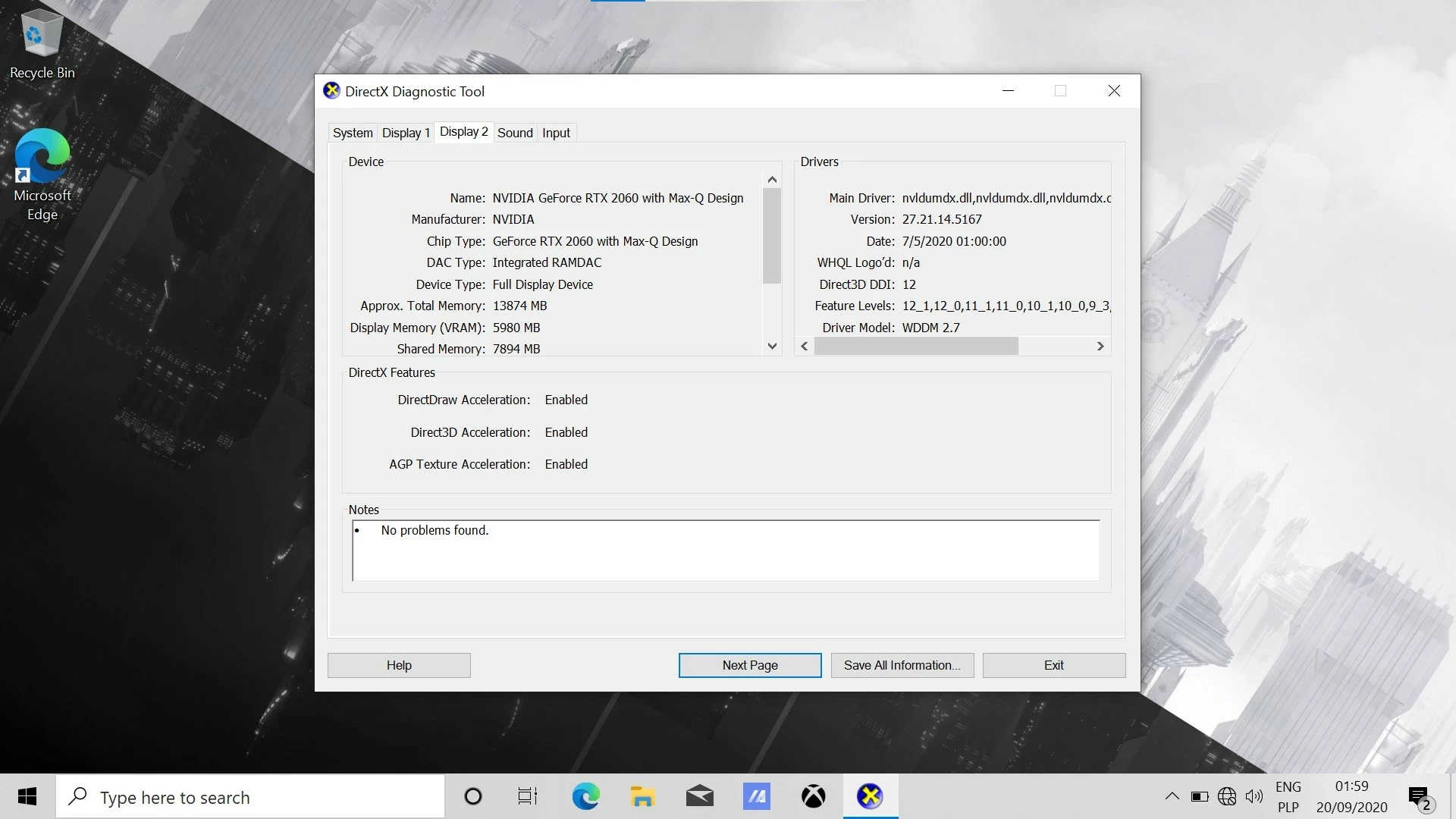Open File Explorer from the taskbar
The height and width of the screenshot is (819, 1456).
[x=642, y=796]
